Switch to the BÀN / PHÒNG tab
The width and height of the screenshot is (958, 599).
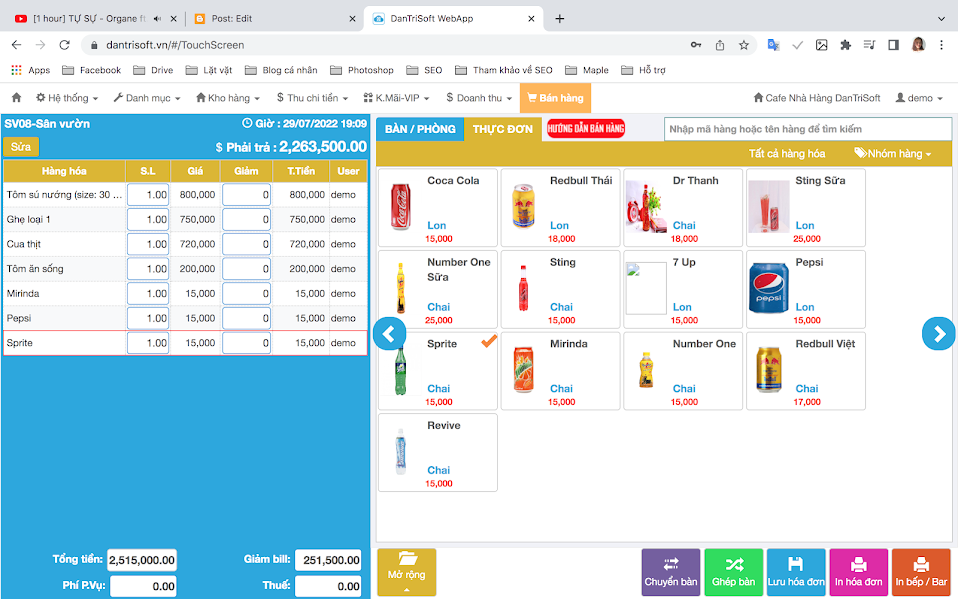pos(420,129)
